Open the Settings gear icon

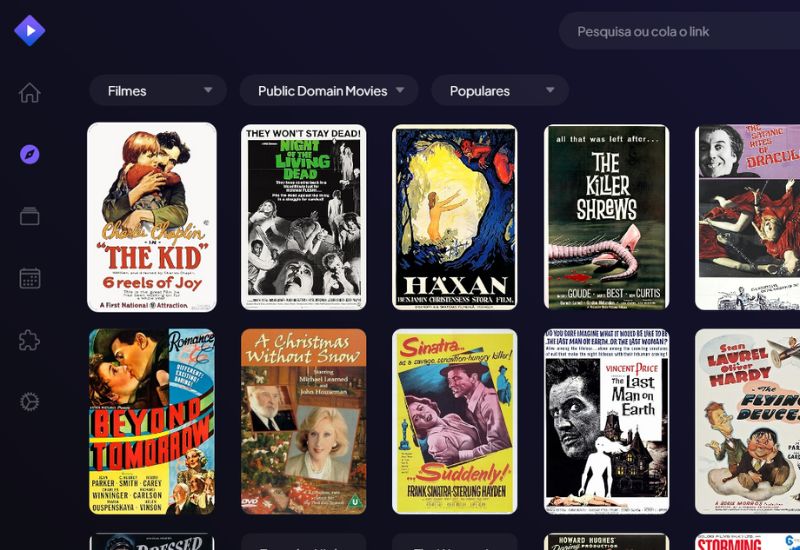[x=30, y=402]
